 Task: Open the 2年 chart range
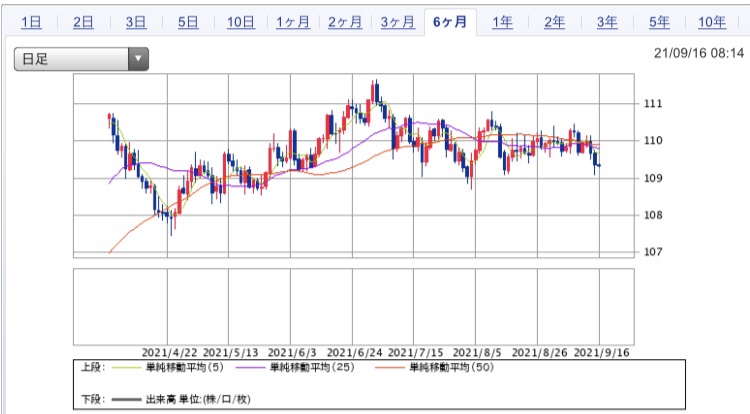click(554, 22)
